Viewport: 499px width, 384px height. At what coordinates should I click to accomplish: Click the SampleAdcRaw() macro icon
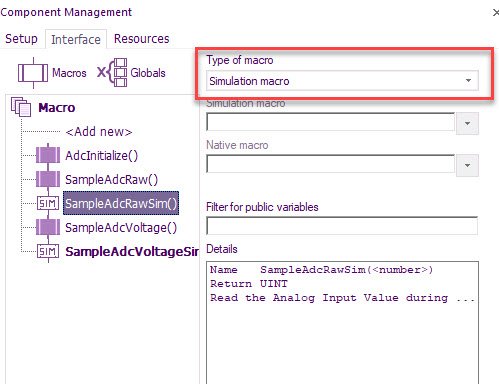click(x=48, y=179)
